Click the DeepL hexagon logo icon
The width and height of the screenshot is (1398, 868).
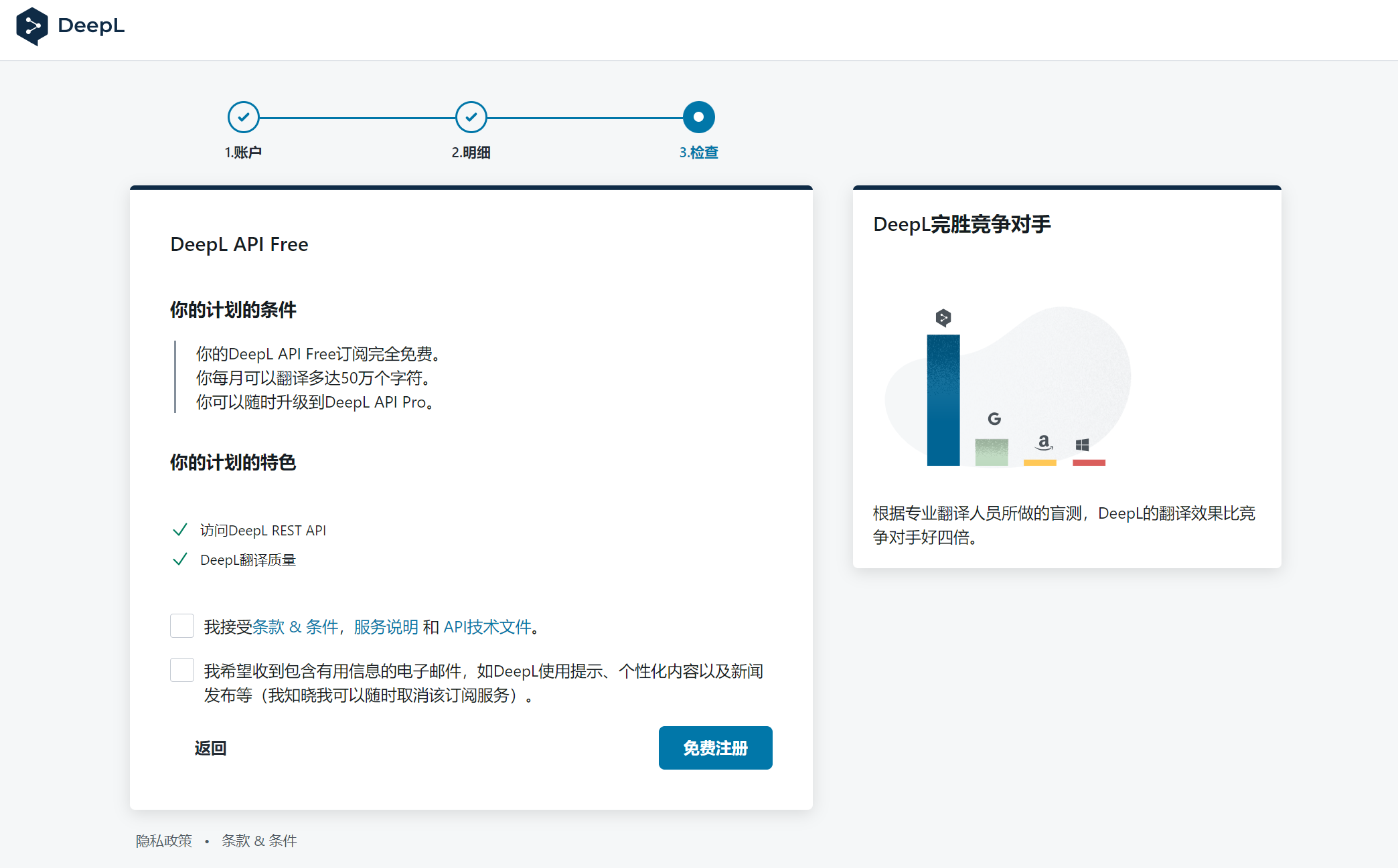[31, 26]
